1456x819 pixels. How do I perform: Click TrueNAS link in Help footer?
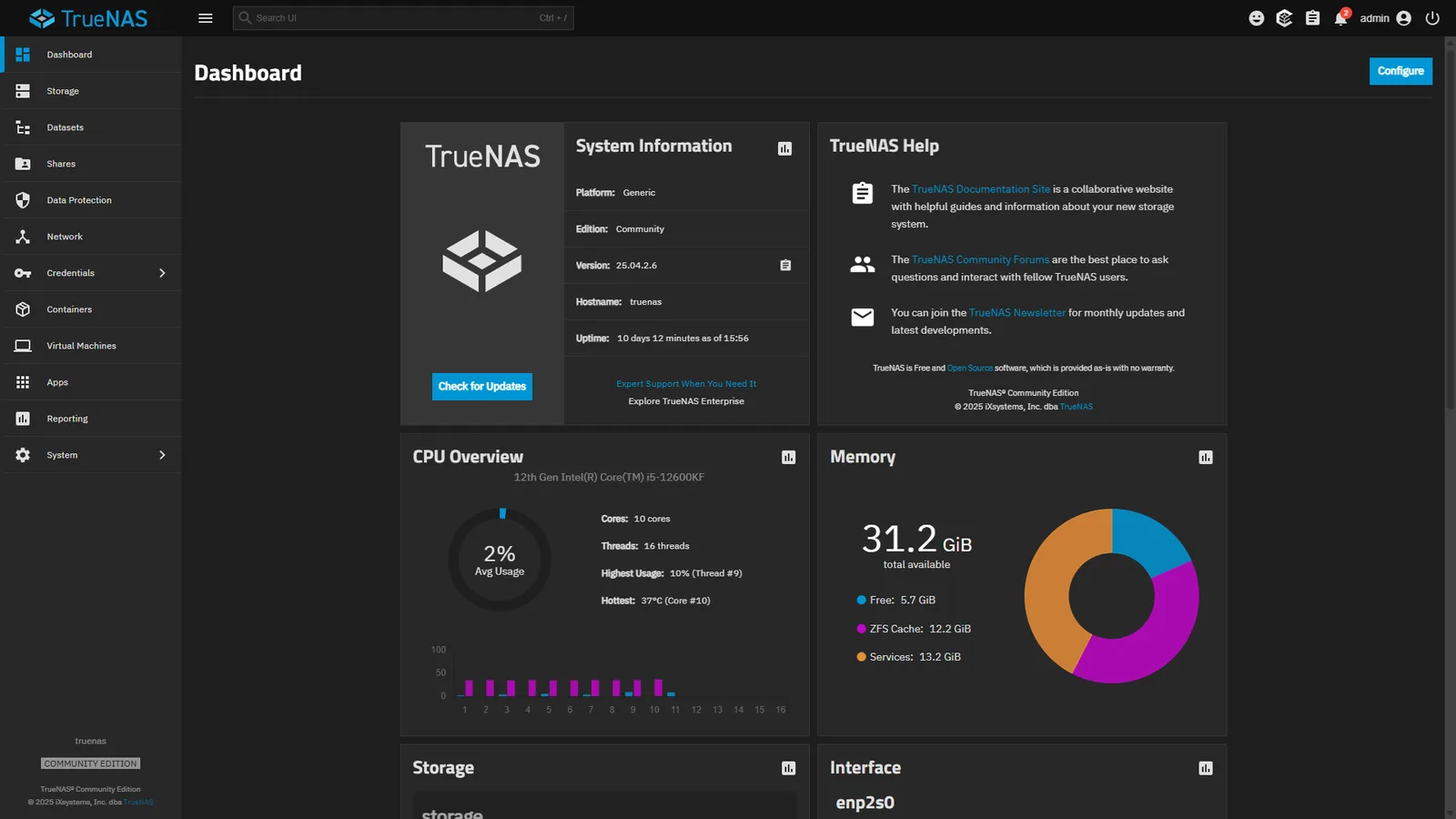1077,407
